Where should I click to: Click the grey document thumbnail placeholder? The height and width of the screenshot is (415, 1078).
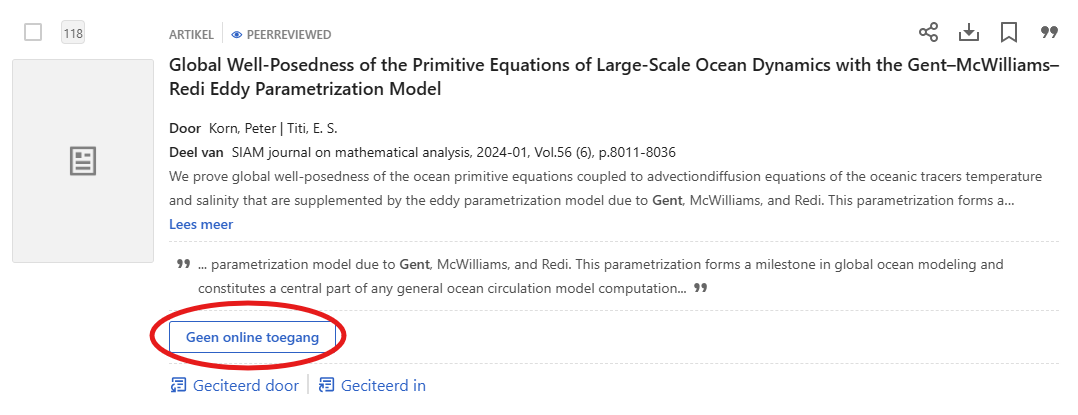tap(82, 161)
